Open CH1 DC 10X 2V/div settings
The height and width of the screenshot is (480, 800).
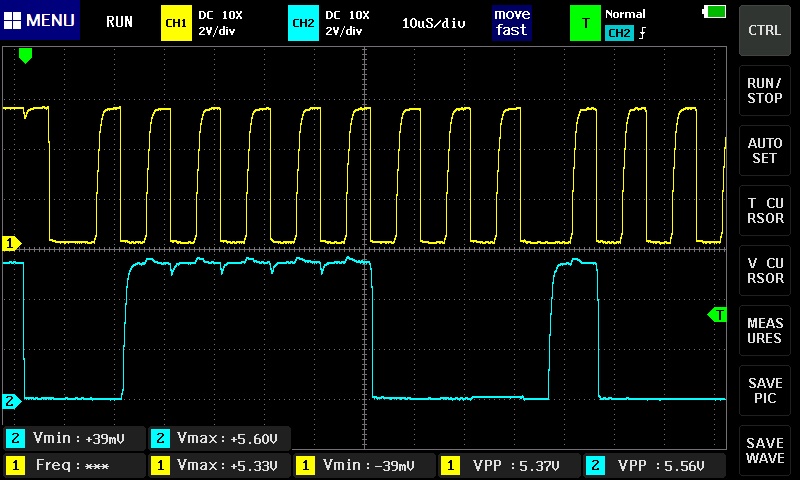click(x=220, y=23)
